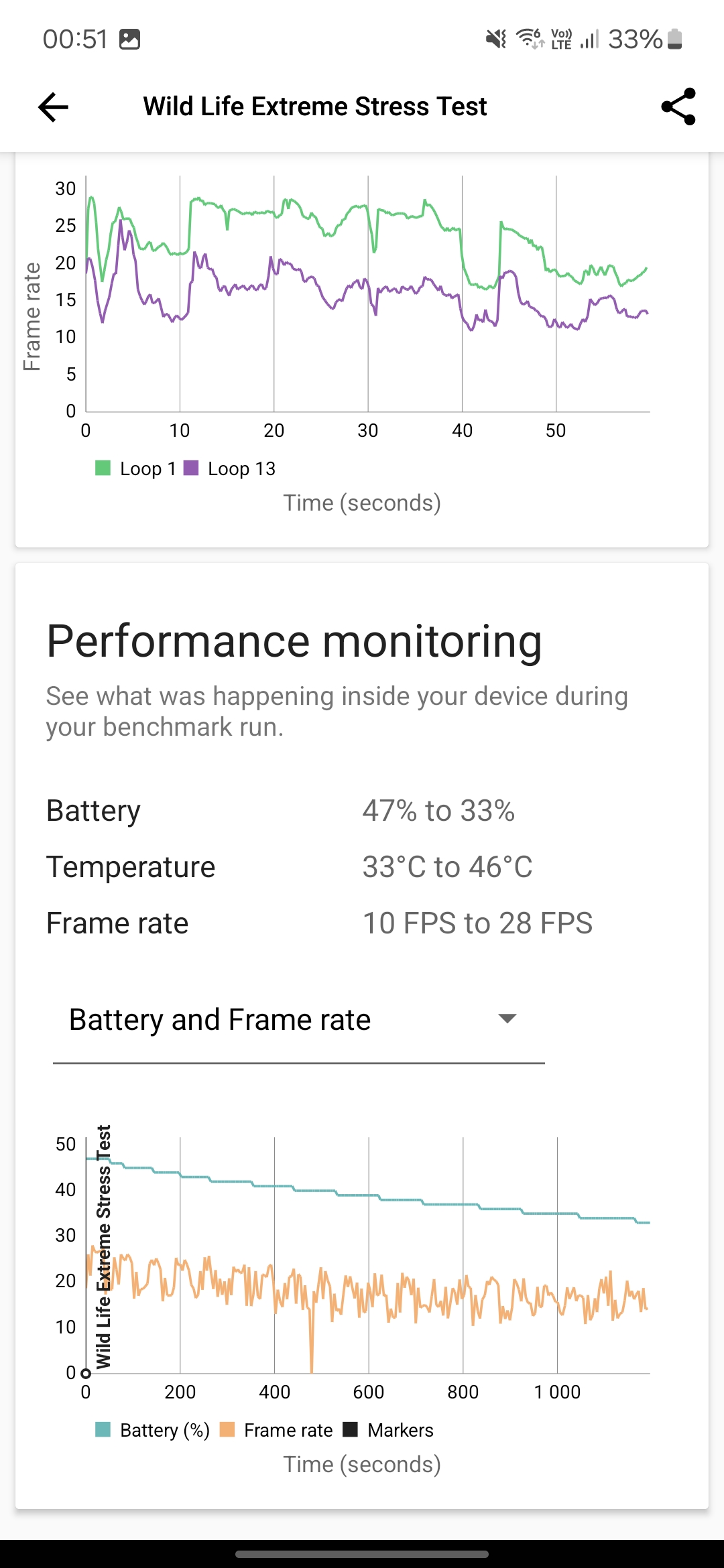Tap the Temperature row value

point(447,867)
